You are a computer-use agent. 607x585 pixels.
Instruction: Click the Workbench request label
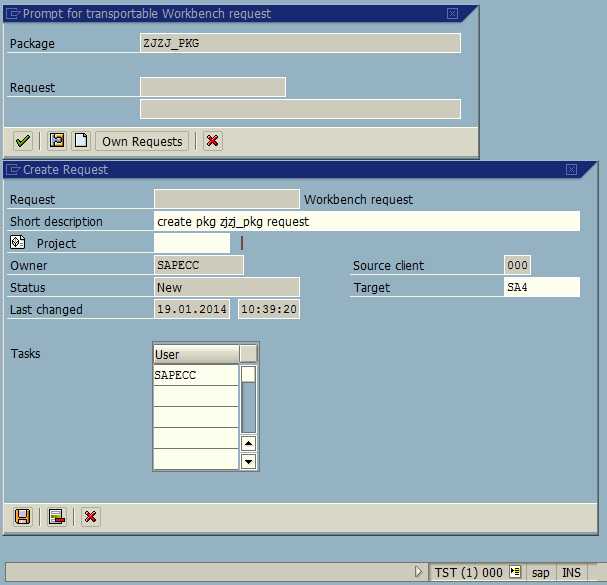tap(358, 199)
